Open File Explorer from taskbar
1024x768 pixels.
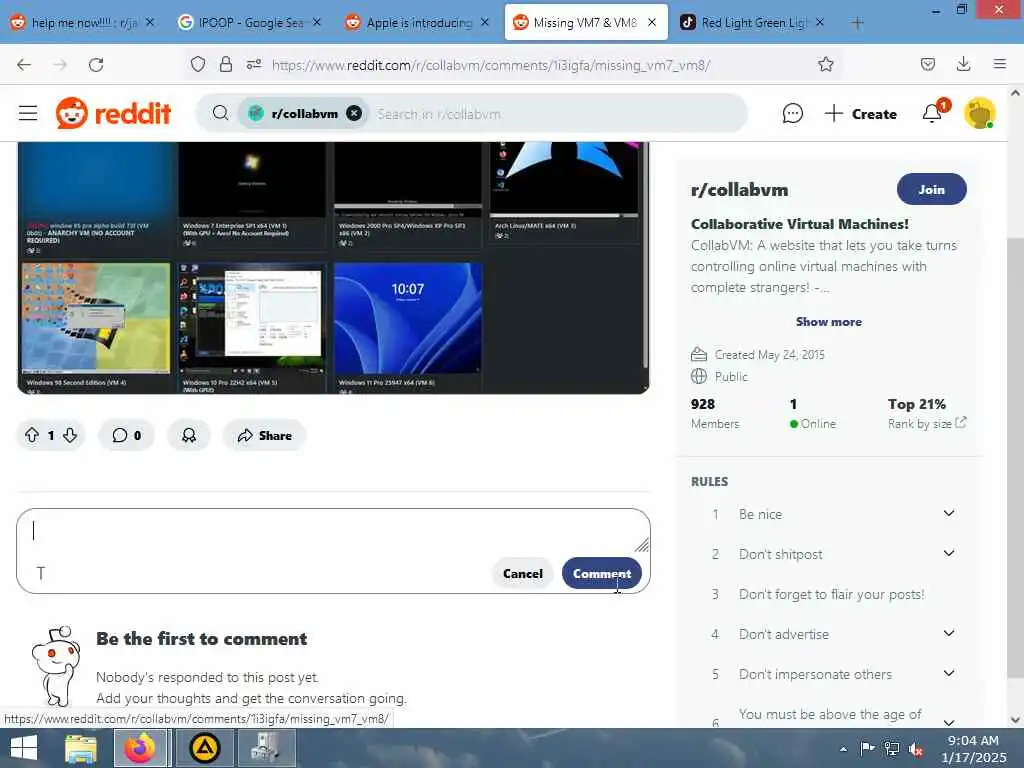81,748
